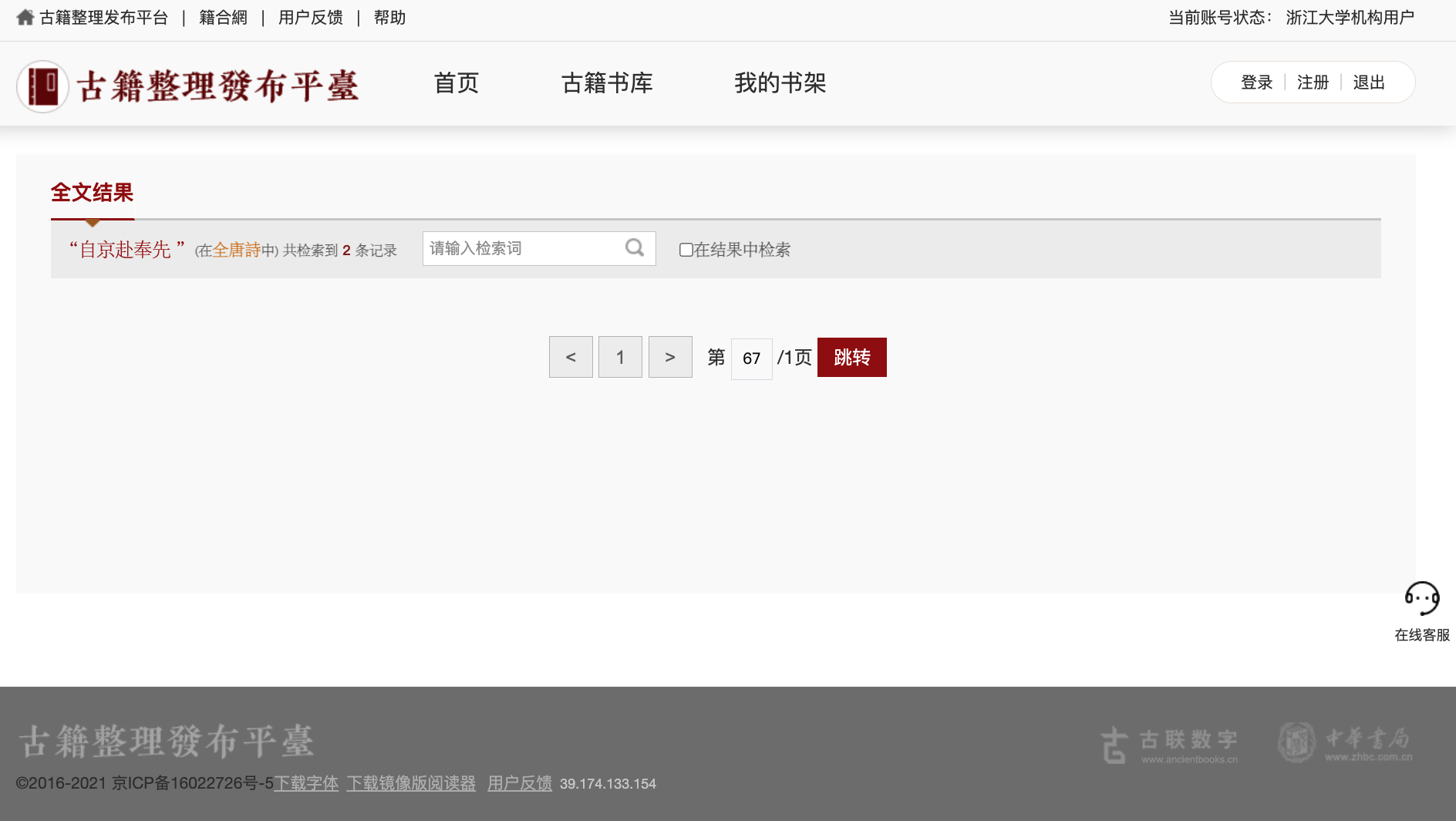
Task: Go to next page with > button
Action: tap(670, 357)
